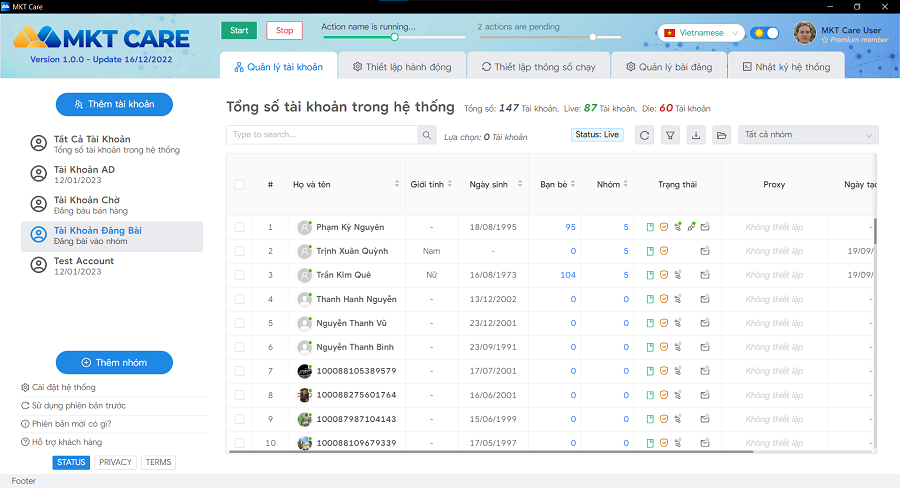900x488 pixels.
Task: Open the Vietnamese language dropdown
Action: [701, 33]
